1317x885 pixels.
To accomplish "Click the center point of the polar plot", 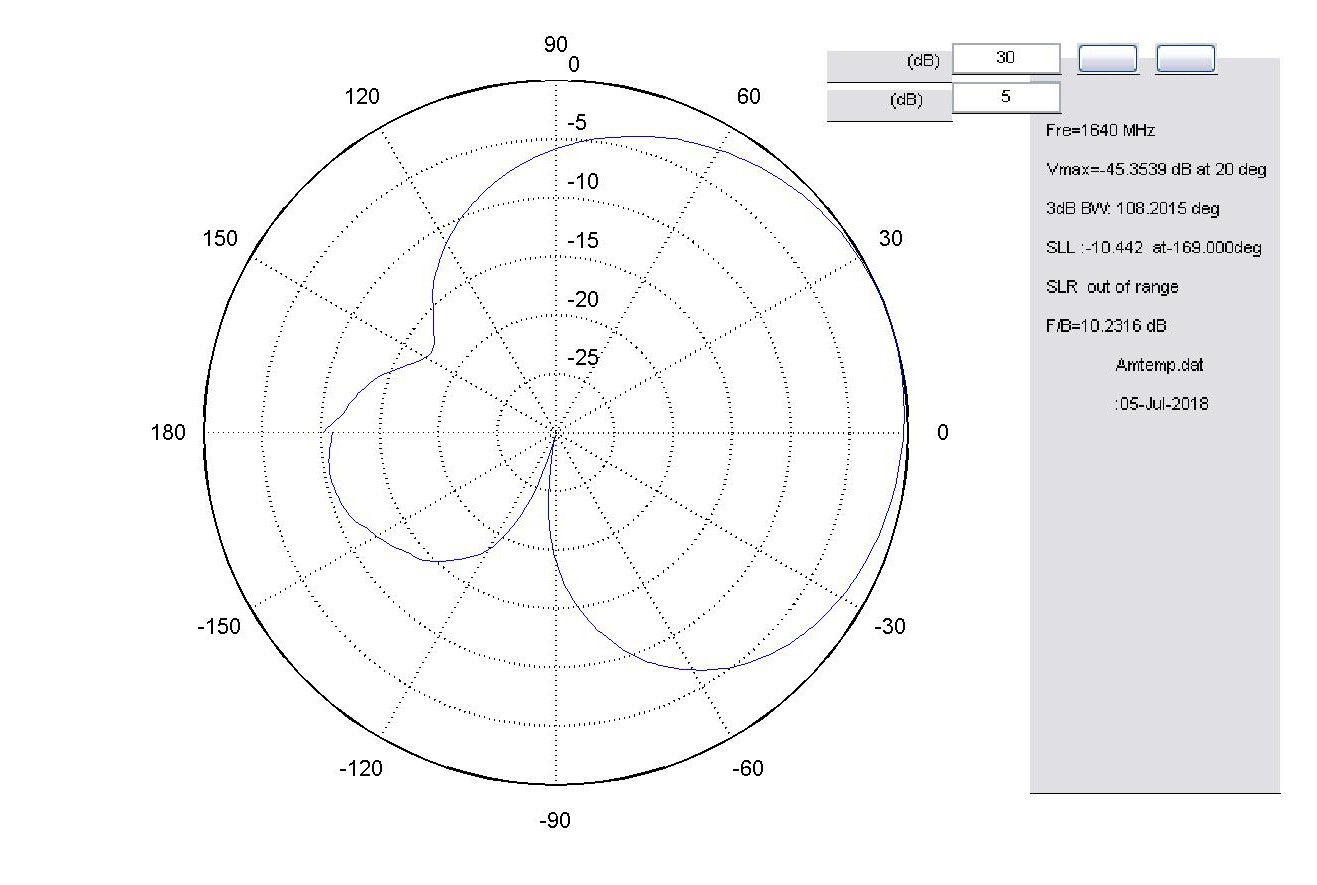I will coord(555,432).
